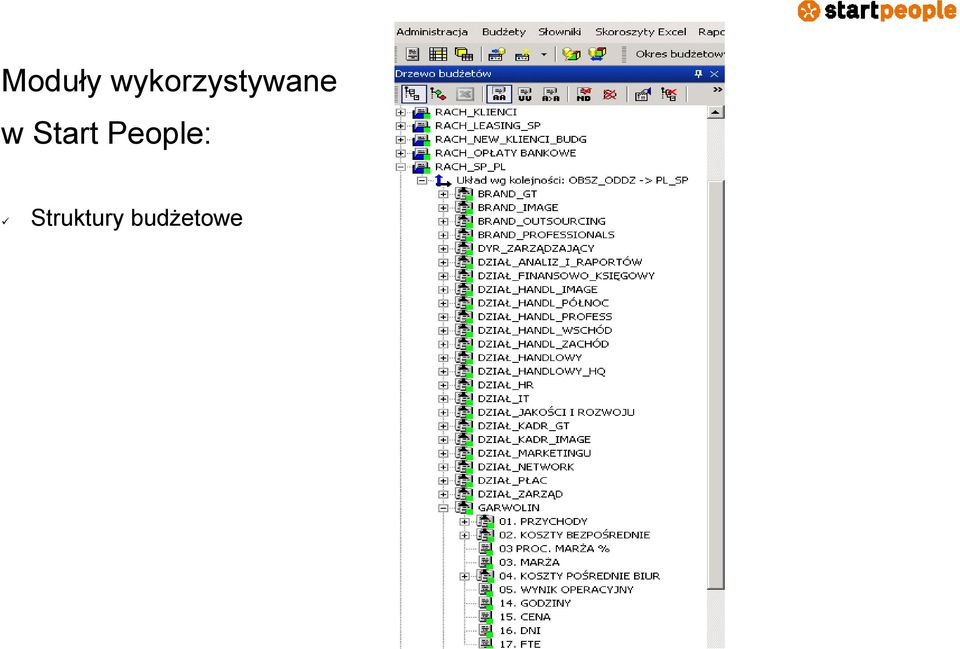Open the dropdown arrow beside the star icon

point(543,54)
